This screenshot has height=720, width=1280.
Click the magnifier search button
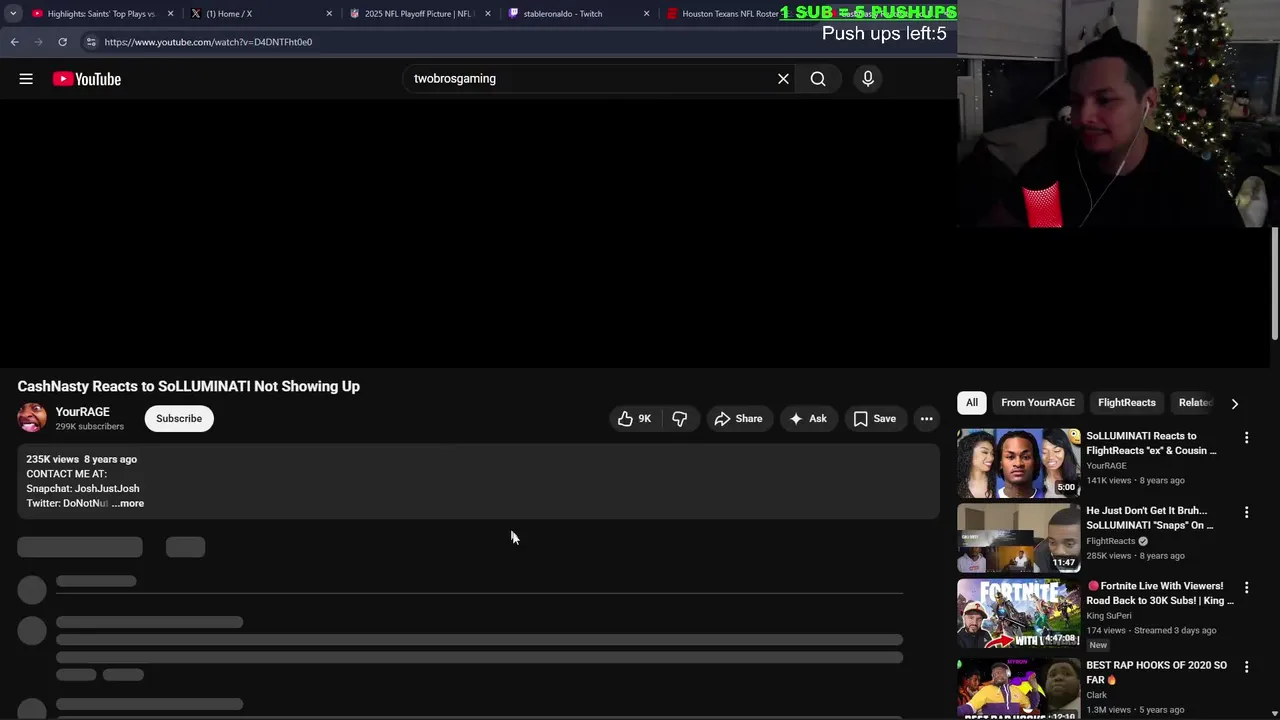(818, 79)
